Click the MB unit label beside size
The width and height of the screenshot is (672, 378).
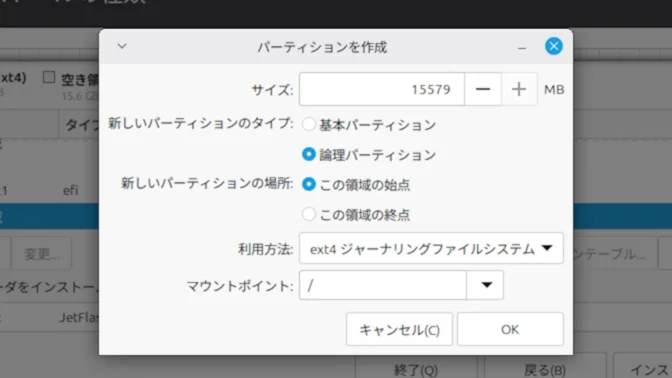554,90
